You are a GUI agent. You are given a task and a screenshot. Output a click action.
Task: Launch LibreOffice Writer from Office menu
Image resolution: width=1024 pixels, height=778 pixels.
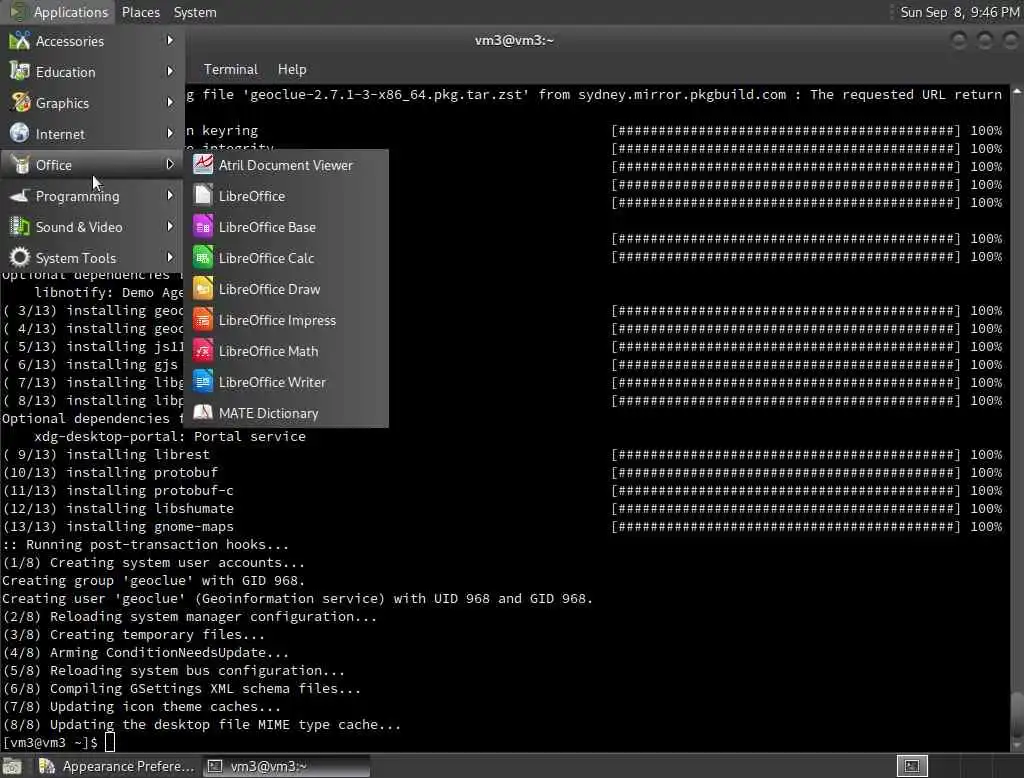click(286, 382)
